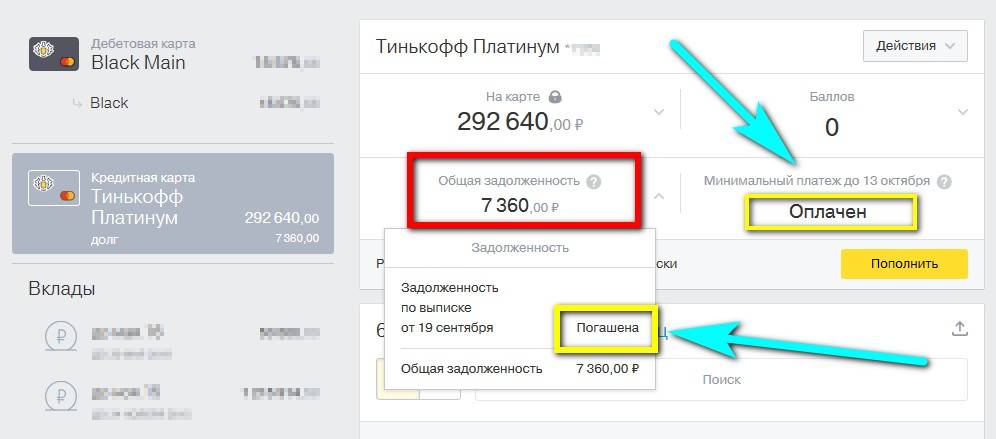Click help icon next to Минимальный платеж

[944, 182]
